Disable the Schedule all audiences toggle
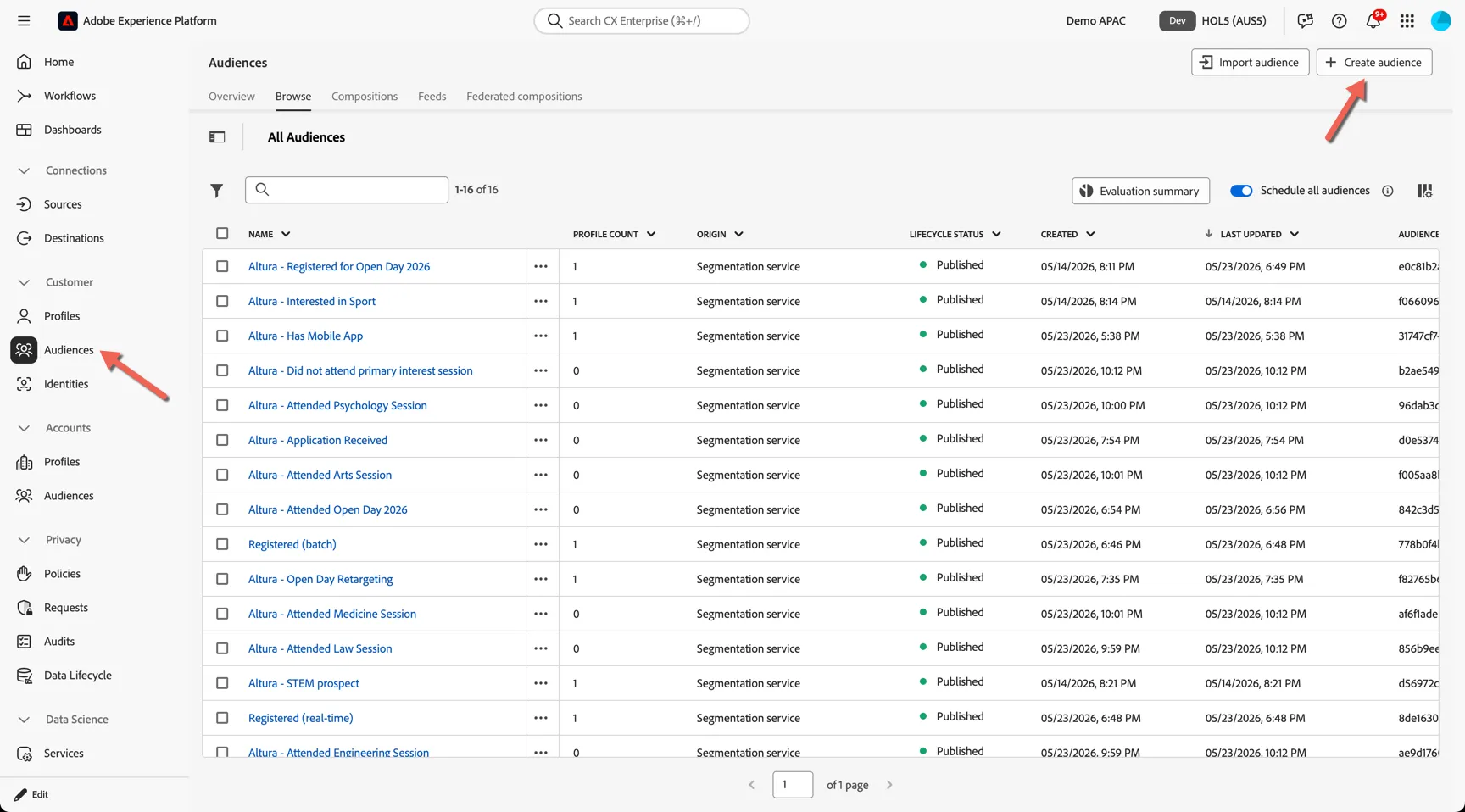The height and width of the screenshot is (812, 1465). (1241, 191)
